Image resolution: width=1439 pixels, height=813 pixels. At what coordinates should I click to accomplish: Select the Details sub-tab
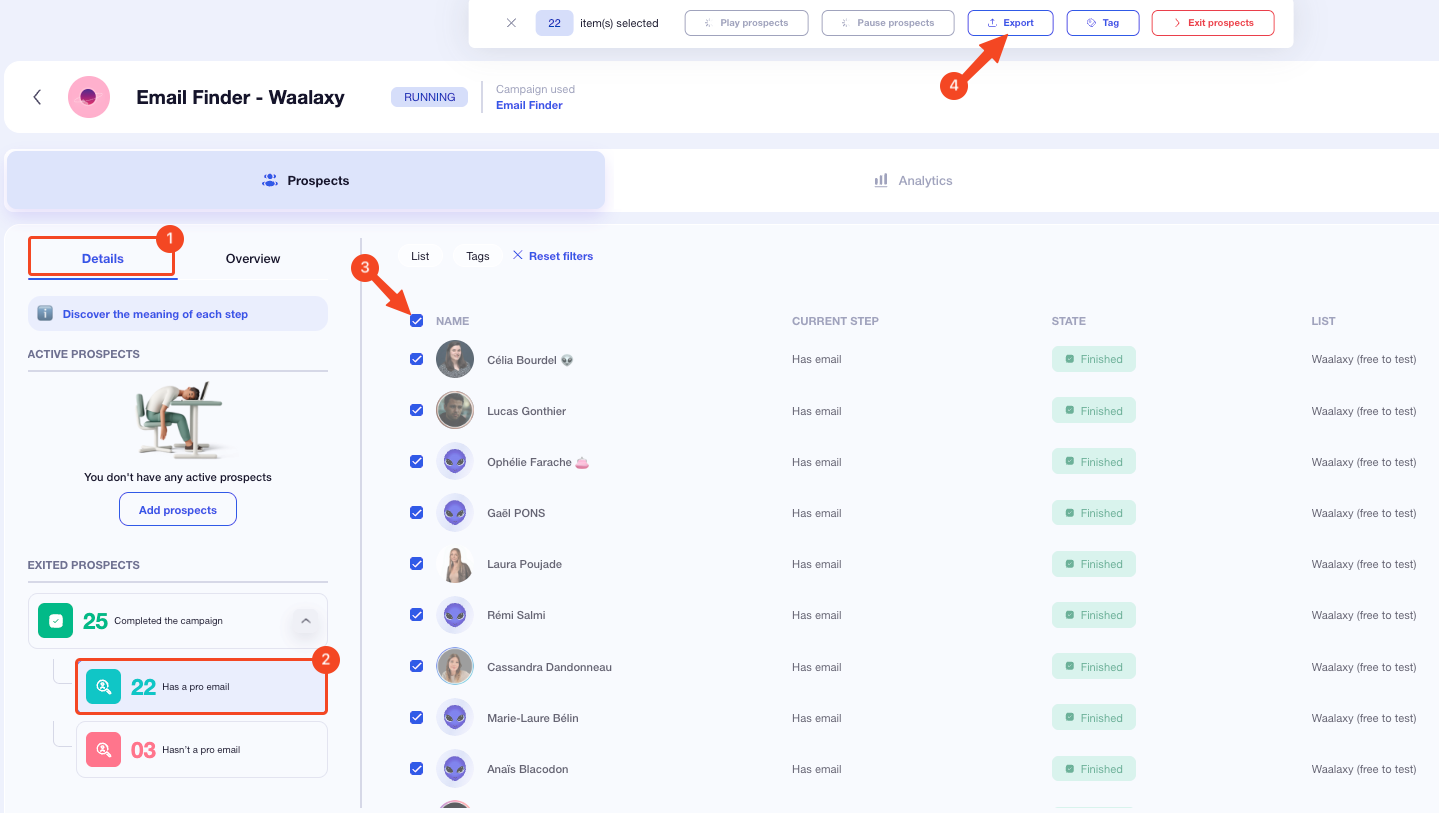click(102, 258)
